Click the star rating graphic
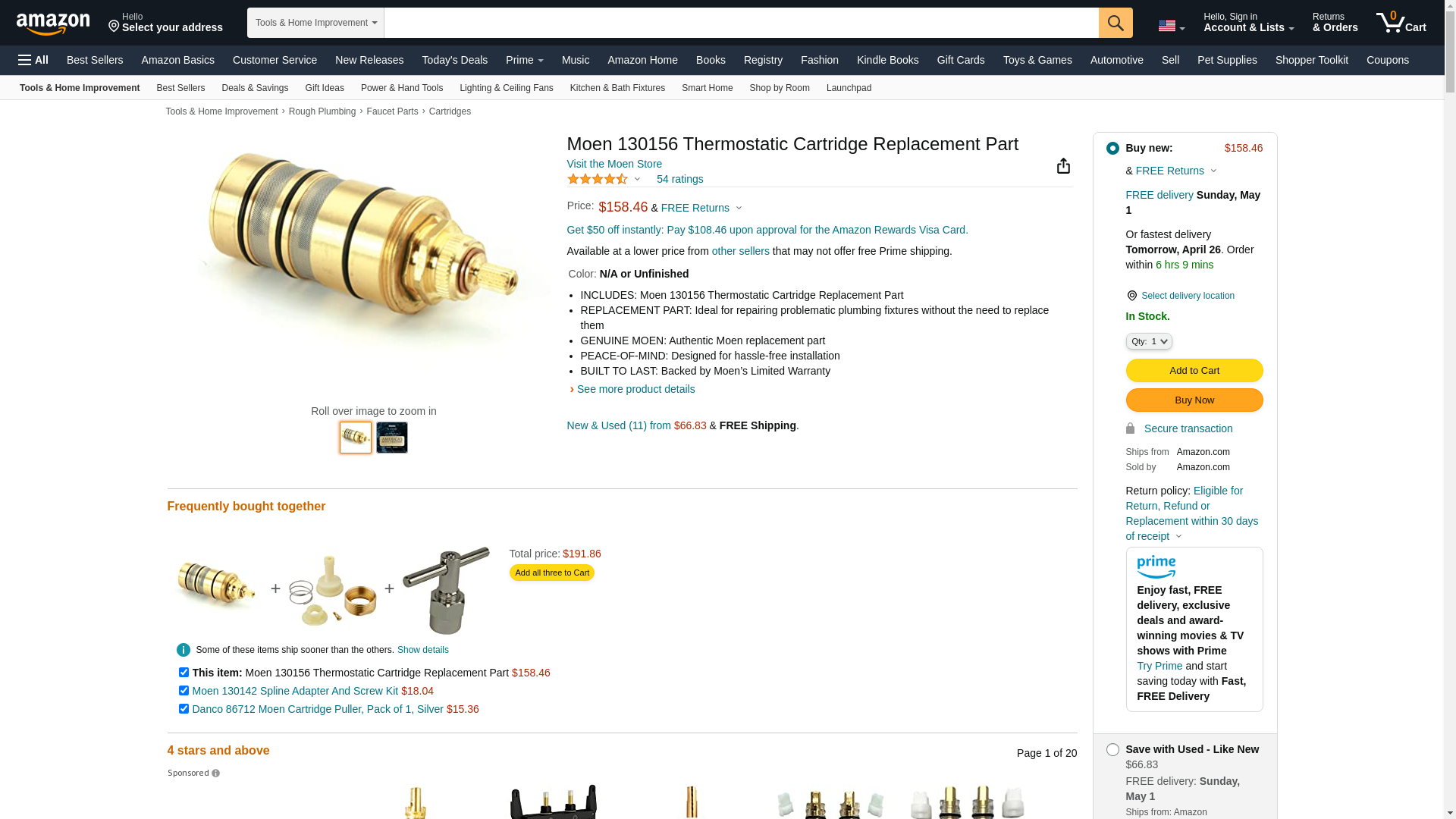Viewport: 1456px width, 819px height. click(x=598, y=179)
